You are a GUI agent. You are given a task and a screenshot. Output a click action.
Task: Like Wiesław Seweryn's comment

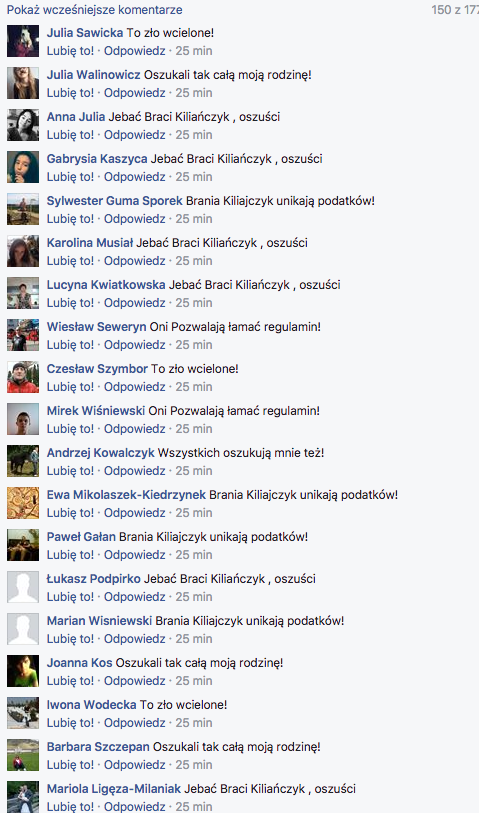[71, 345]
